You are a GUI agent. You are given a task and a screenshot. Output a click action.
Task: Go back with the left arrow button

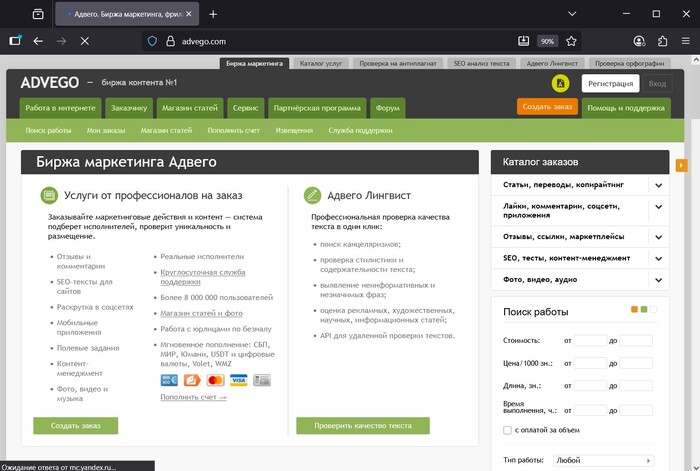(38, 41)
